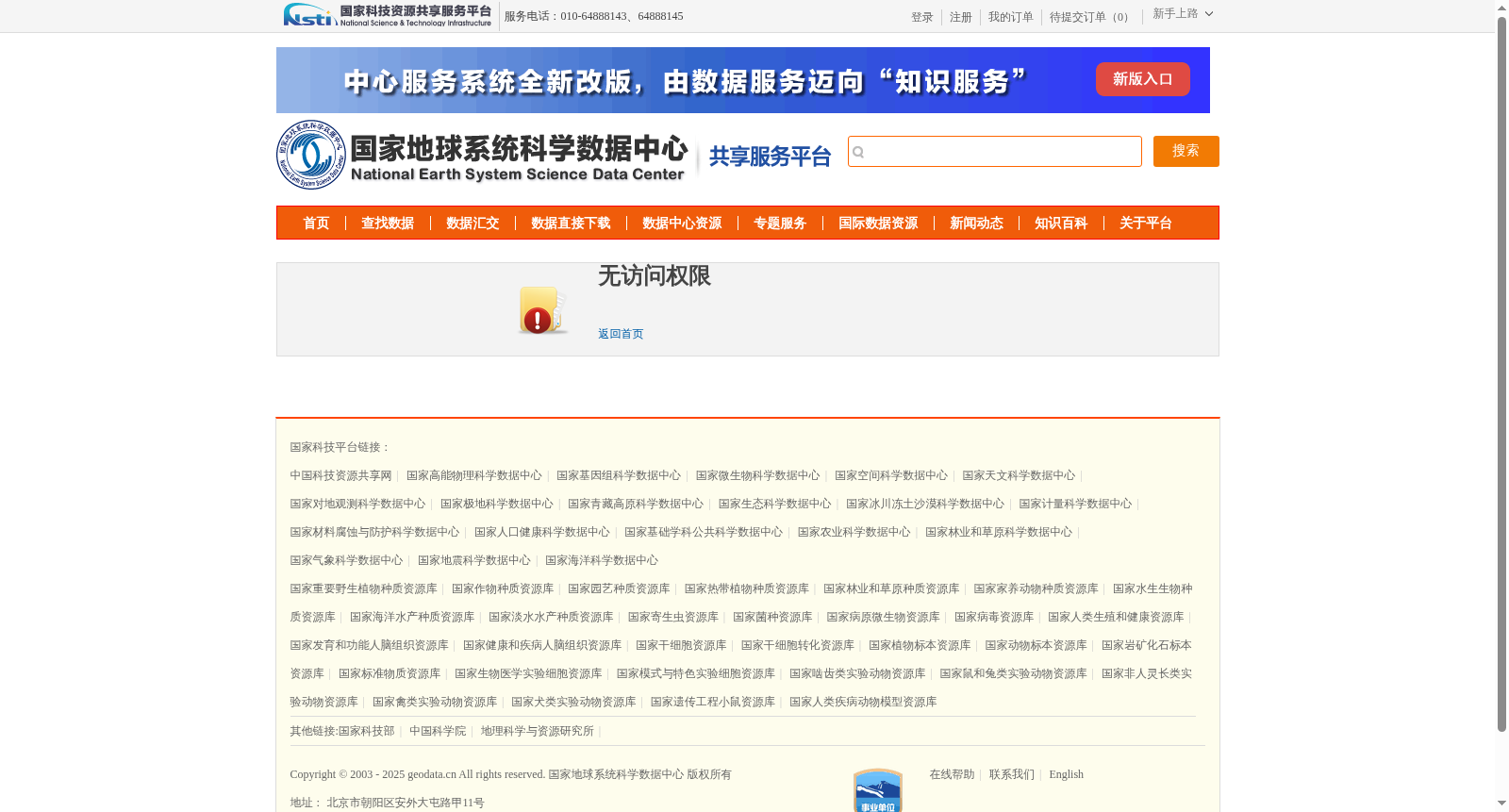Open the 国家犬类实验动物资源库 link
Image resolution: width=1509 pixels, height=812 pixels.
click(573, 703)
